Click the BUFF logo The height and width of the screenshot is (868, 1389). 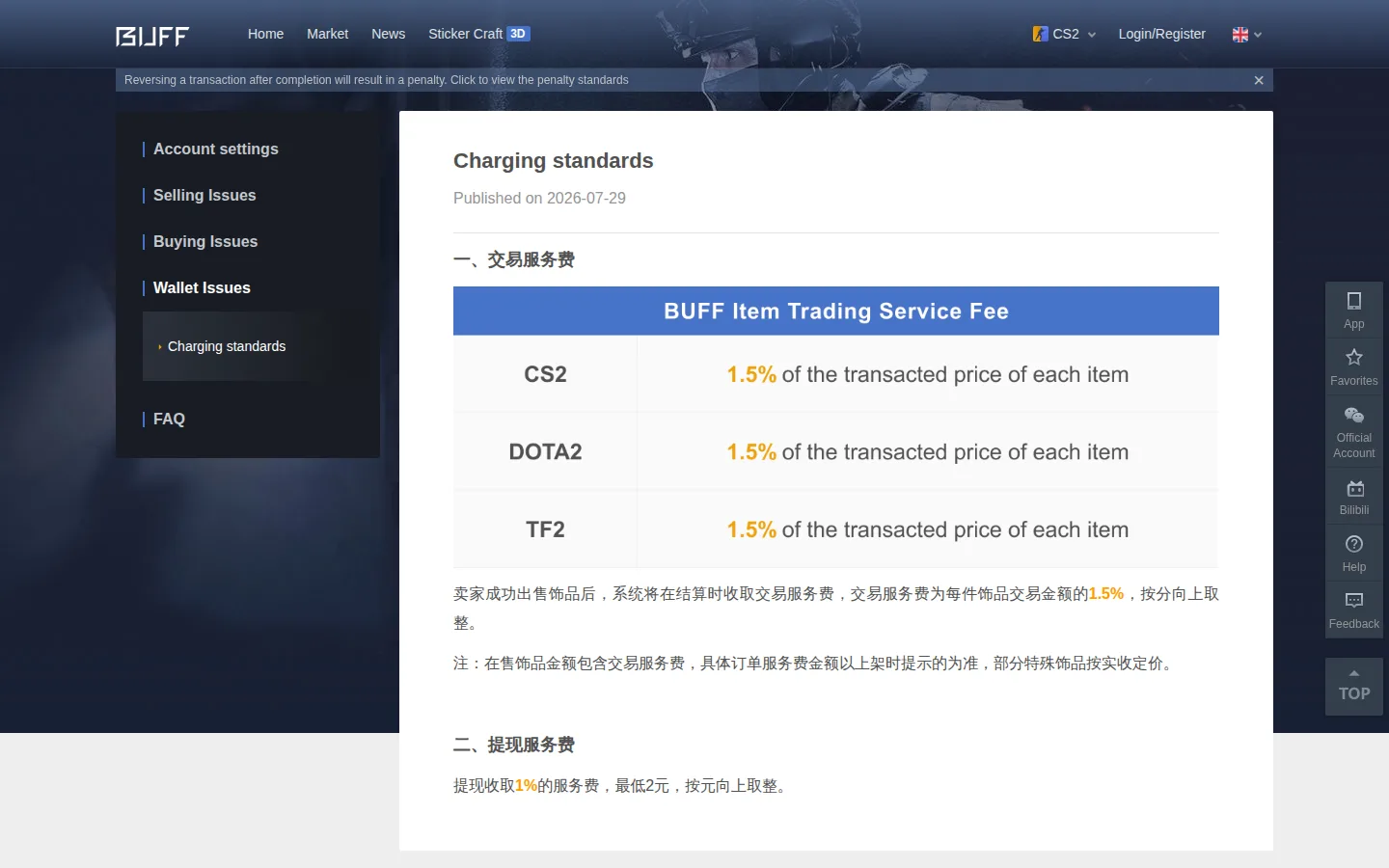click(x=152, y=36)
